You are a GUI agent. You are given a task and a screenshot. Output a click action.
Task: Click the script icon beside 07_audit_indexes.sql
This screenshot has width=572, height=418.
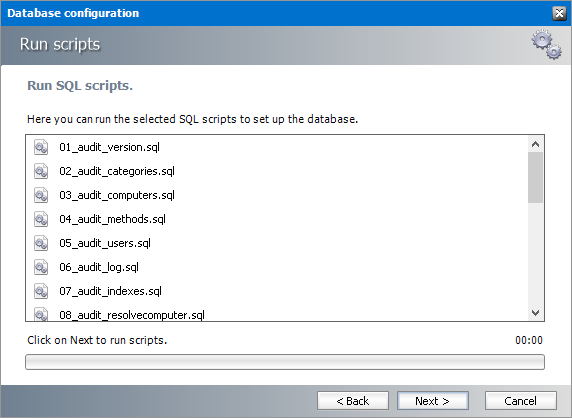coord(41,291)
